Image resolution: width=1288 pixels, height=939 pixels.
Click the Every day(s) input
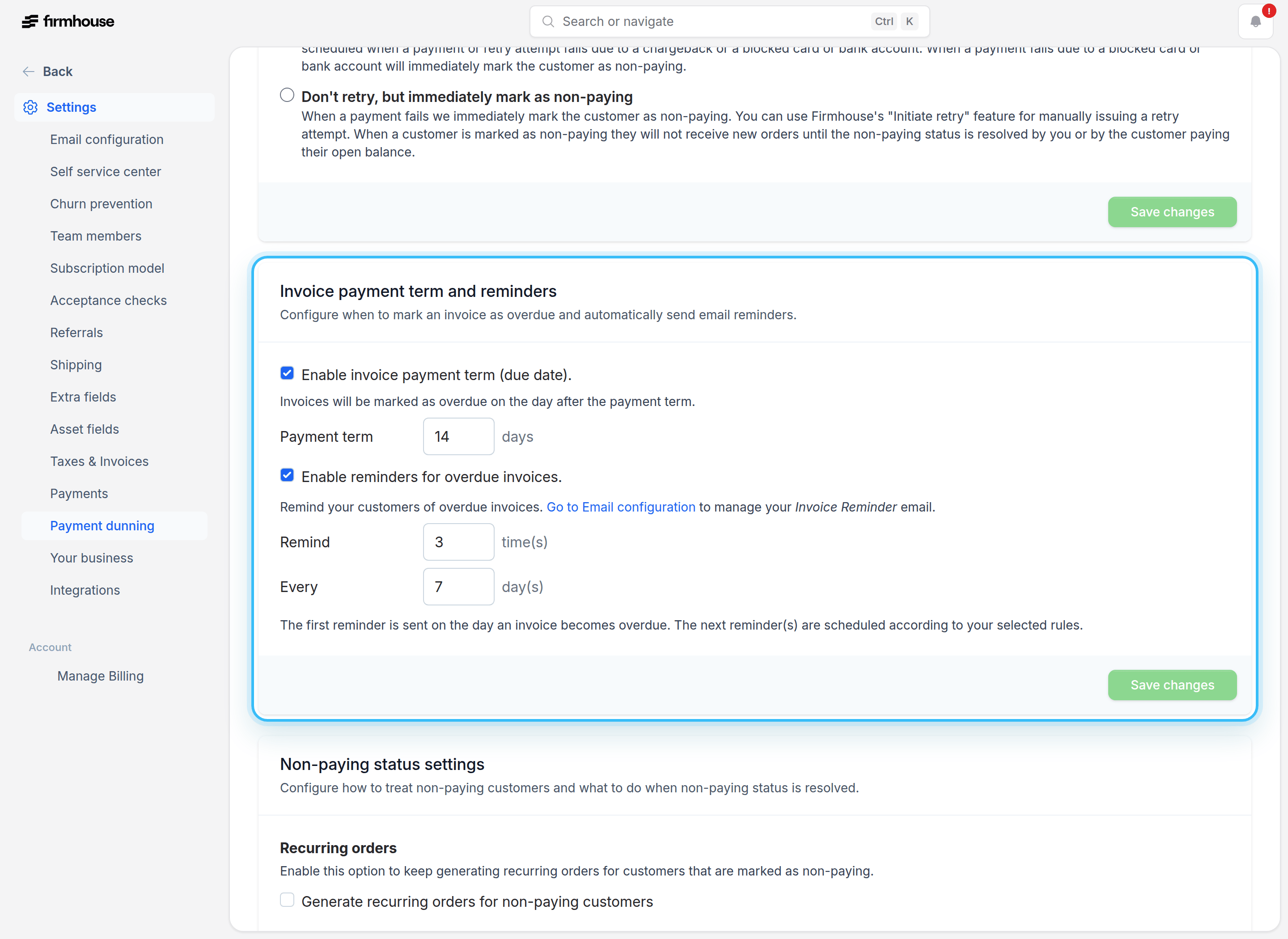pos(459,587)
